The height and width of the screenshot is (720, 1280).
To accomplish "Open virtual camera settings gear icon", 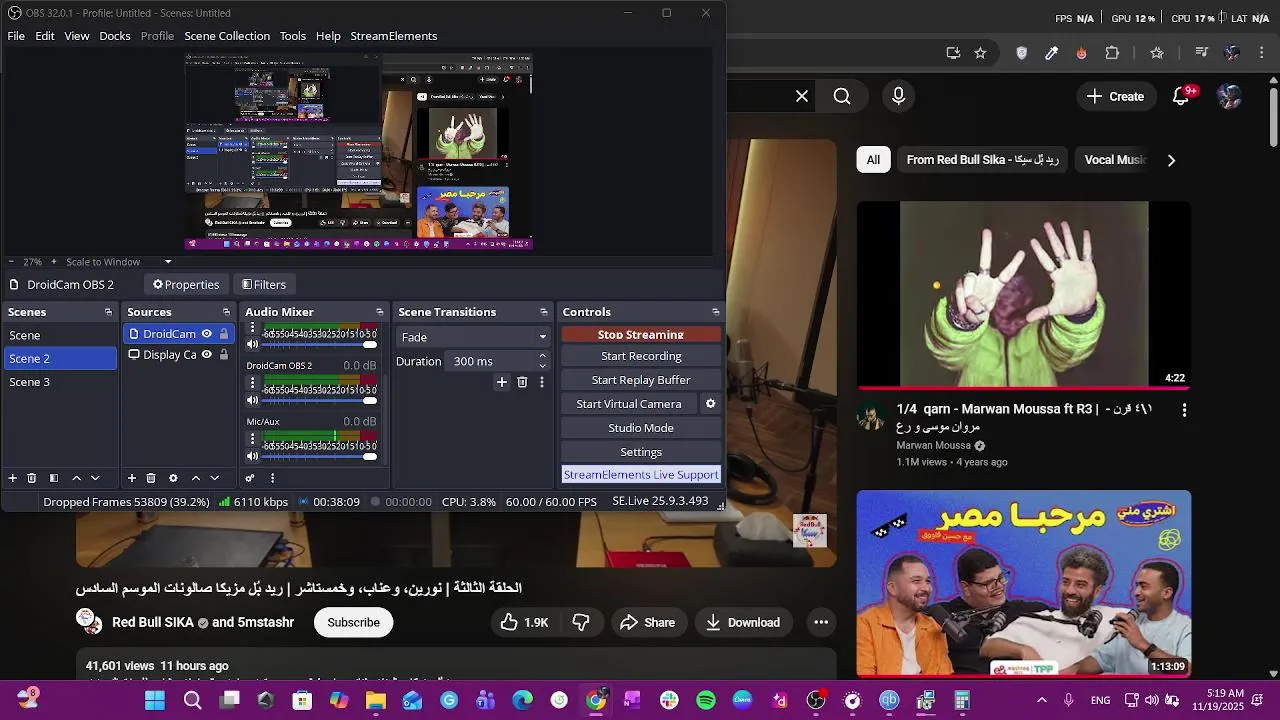I will click(x=711, y=404).
